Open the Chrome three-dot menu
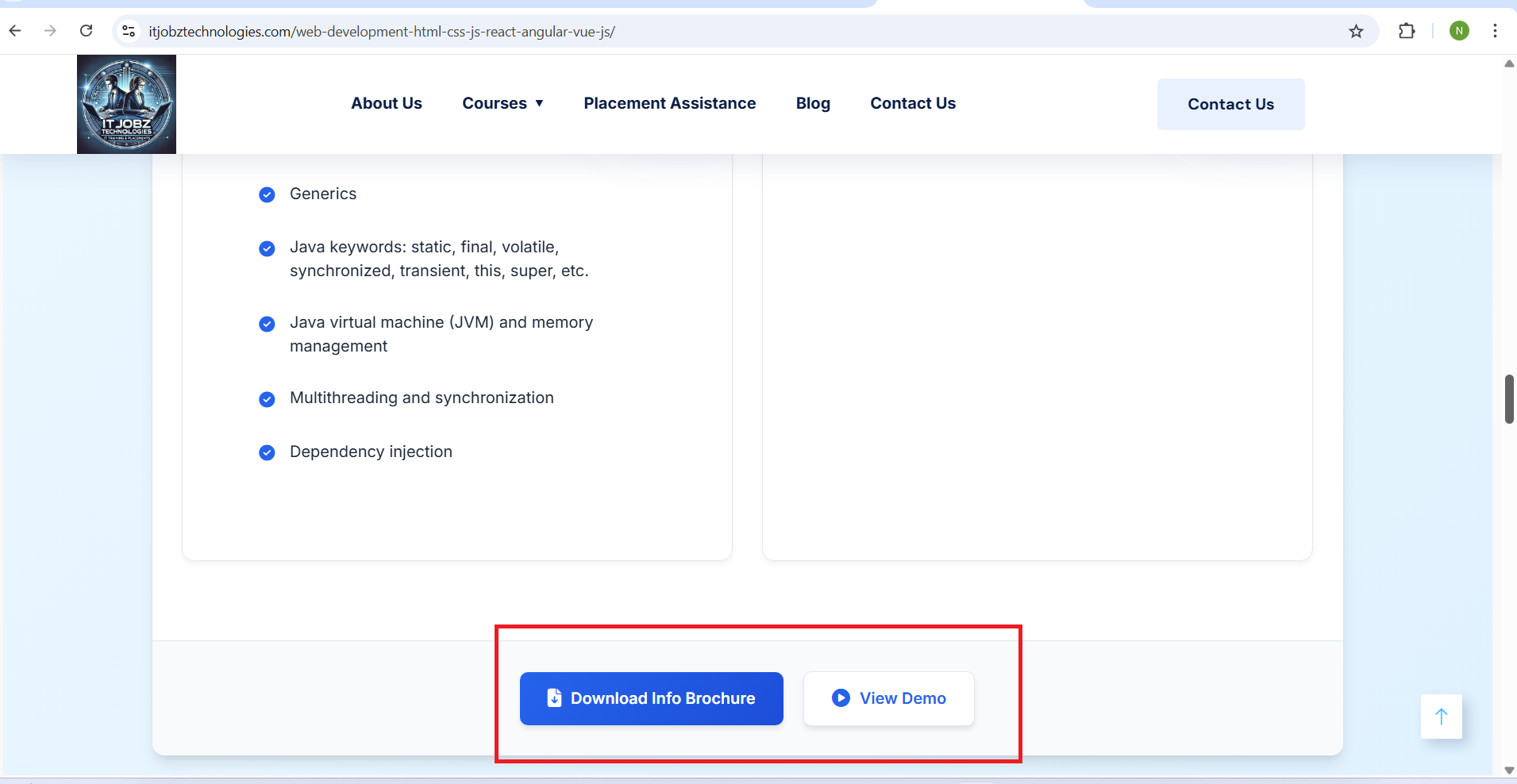 pos(1495,31)
